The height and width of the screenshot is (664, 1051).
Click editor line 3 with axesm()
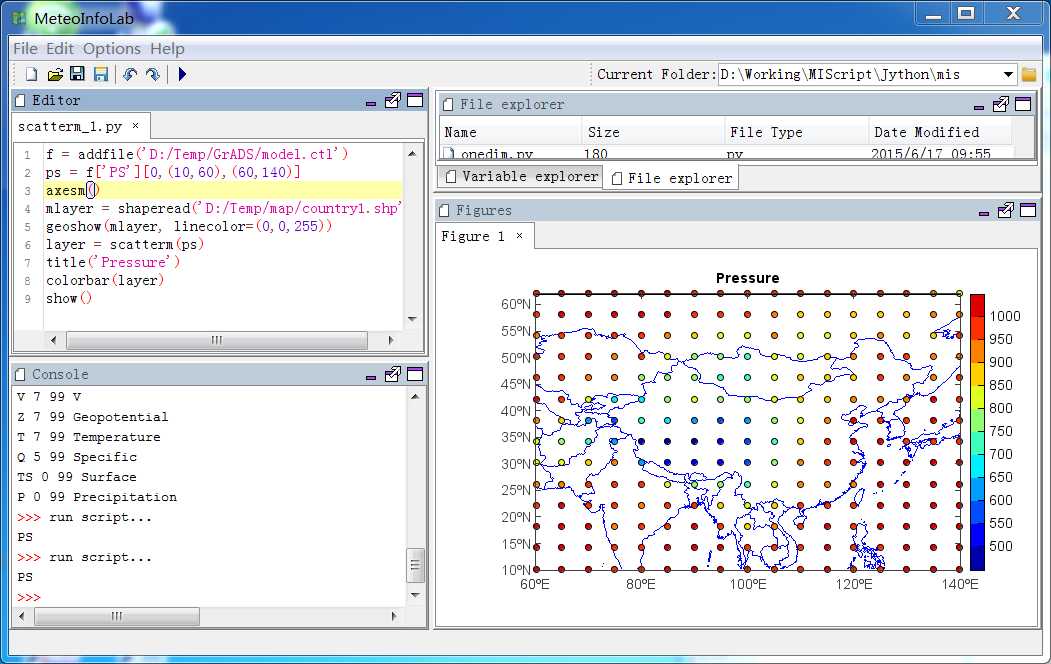(x=224, y=190)
